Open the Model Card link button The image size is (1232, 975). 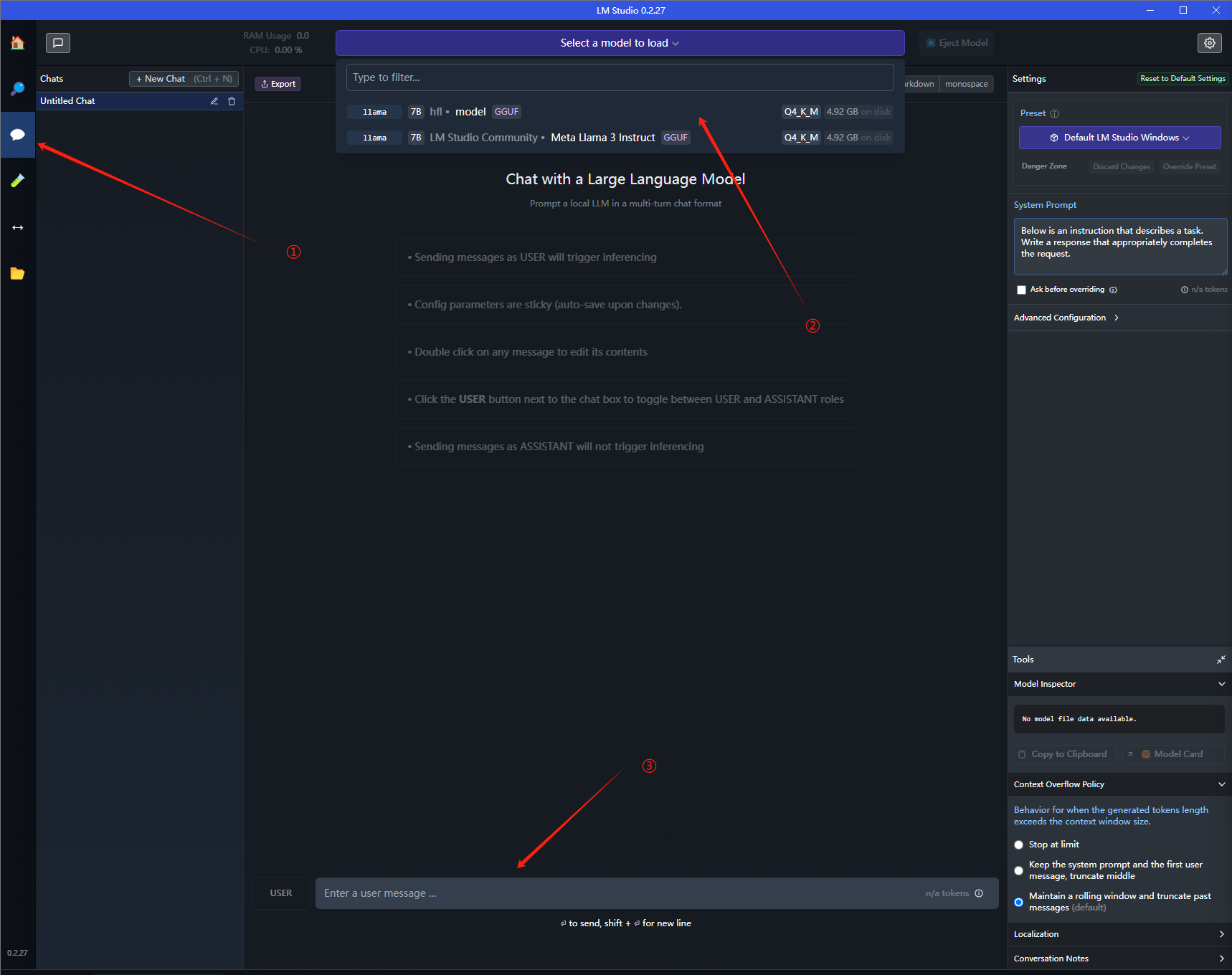click(1172, 754)
